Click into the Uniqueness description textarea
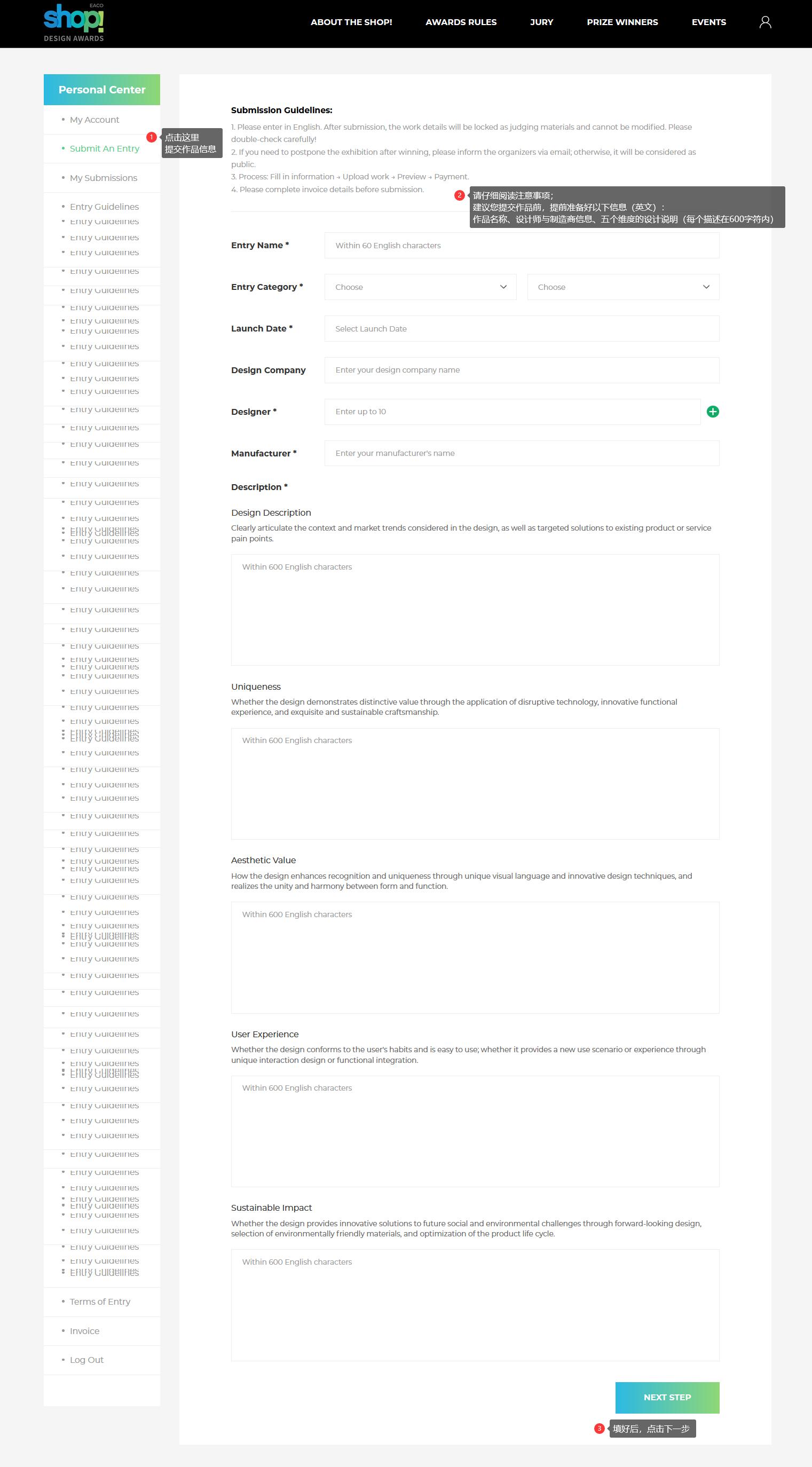Image resolution: width=812 pixels, height=1467 pixels. pos(475,784)
